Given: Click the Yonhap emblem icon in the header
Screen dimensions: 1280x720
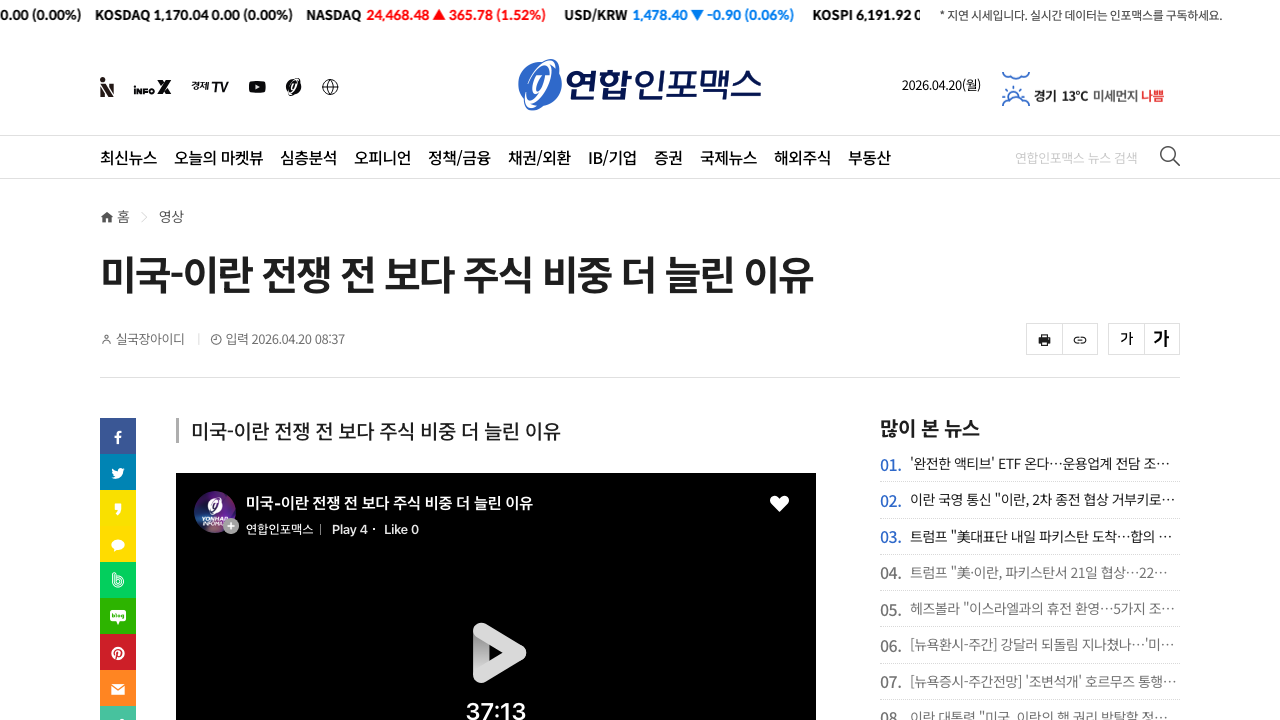Looking at the screenshot, I should pyautogui.click(x=293, y=87).
